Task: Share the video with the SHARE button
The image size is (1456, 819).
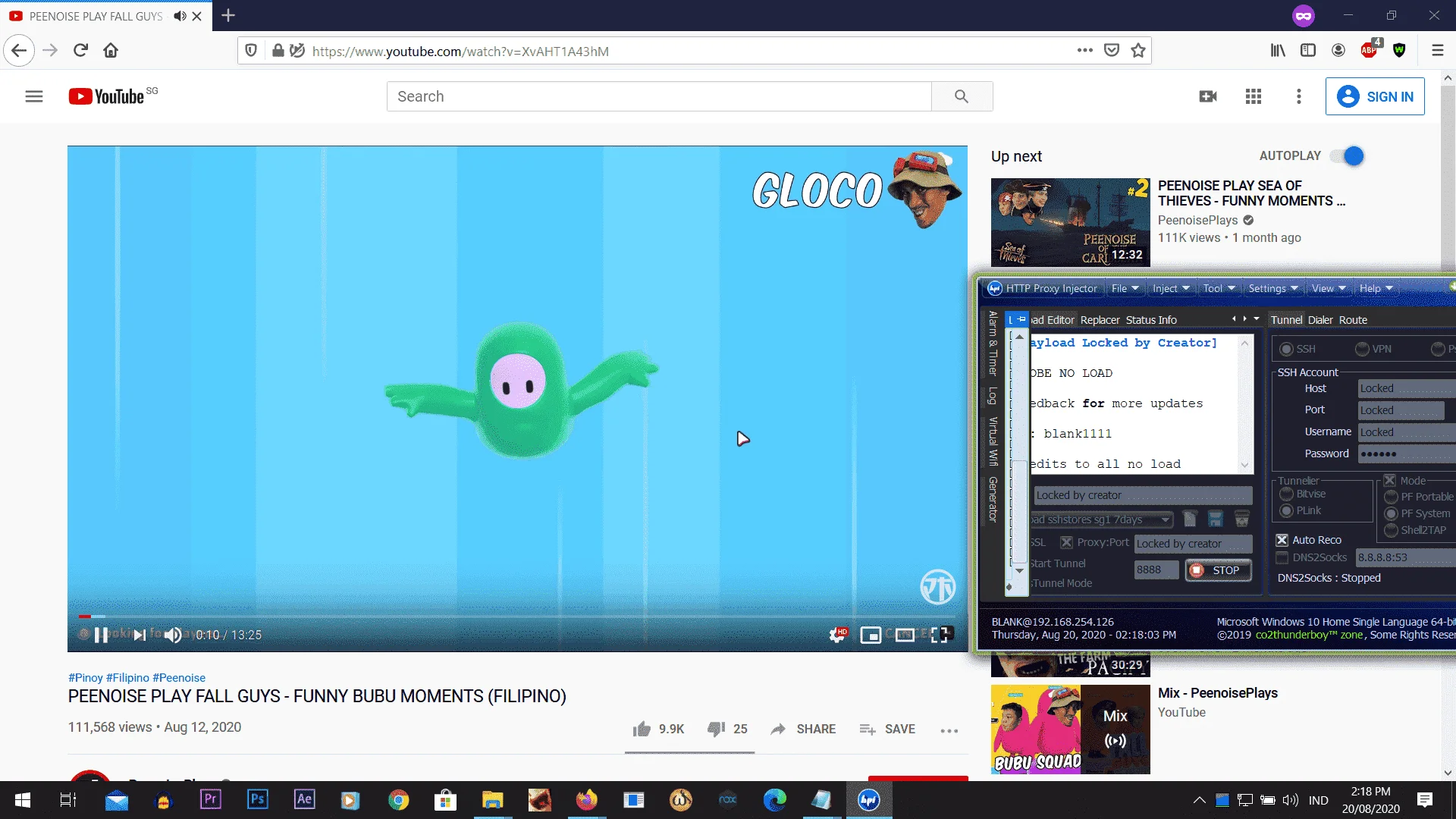Action: tap(803, 729)
